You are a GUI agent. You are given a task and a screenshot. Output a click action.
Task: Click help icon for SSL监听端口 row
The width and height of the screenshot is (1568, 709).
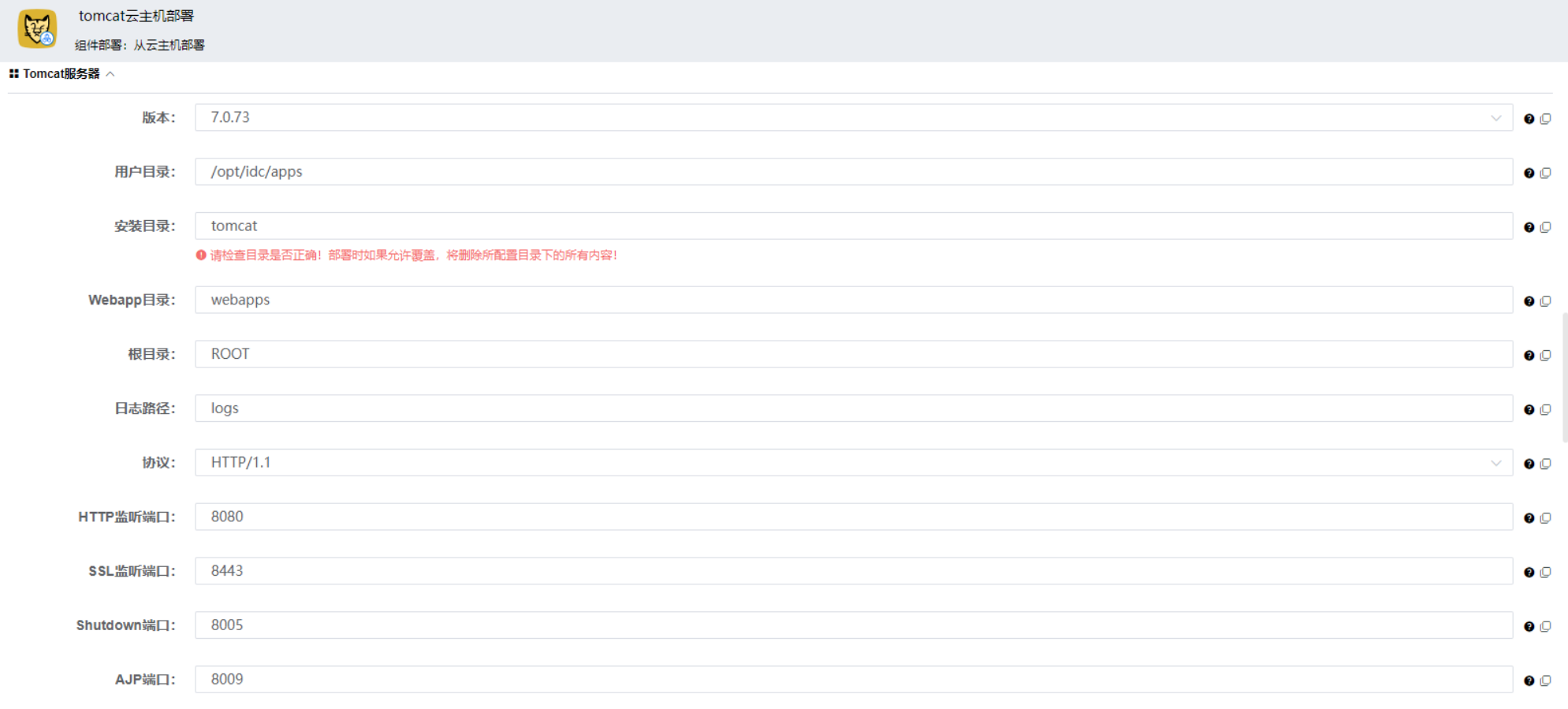[1529, 573]
